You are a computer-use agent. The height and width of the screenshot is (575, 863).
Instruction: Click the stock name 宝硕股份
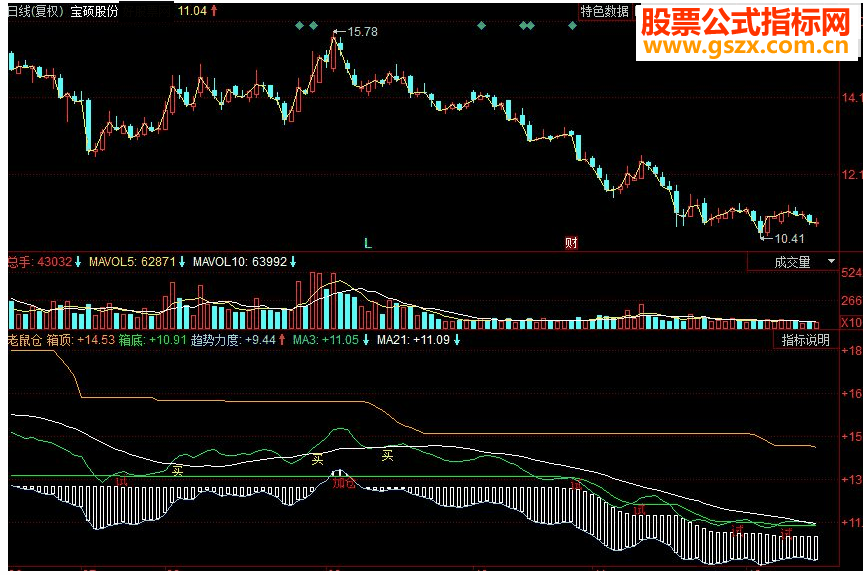94,11
